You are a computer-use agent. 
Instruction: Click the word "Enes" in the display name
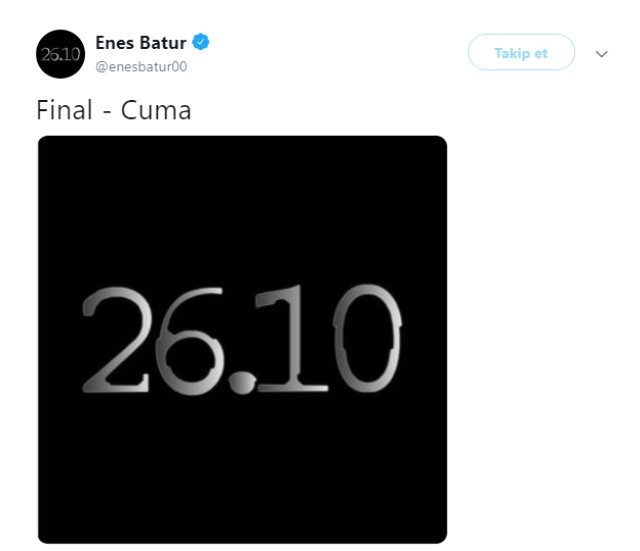(113, 43)
